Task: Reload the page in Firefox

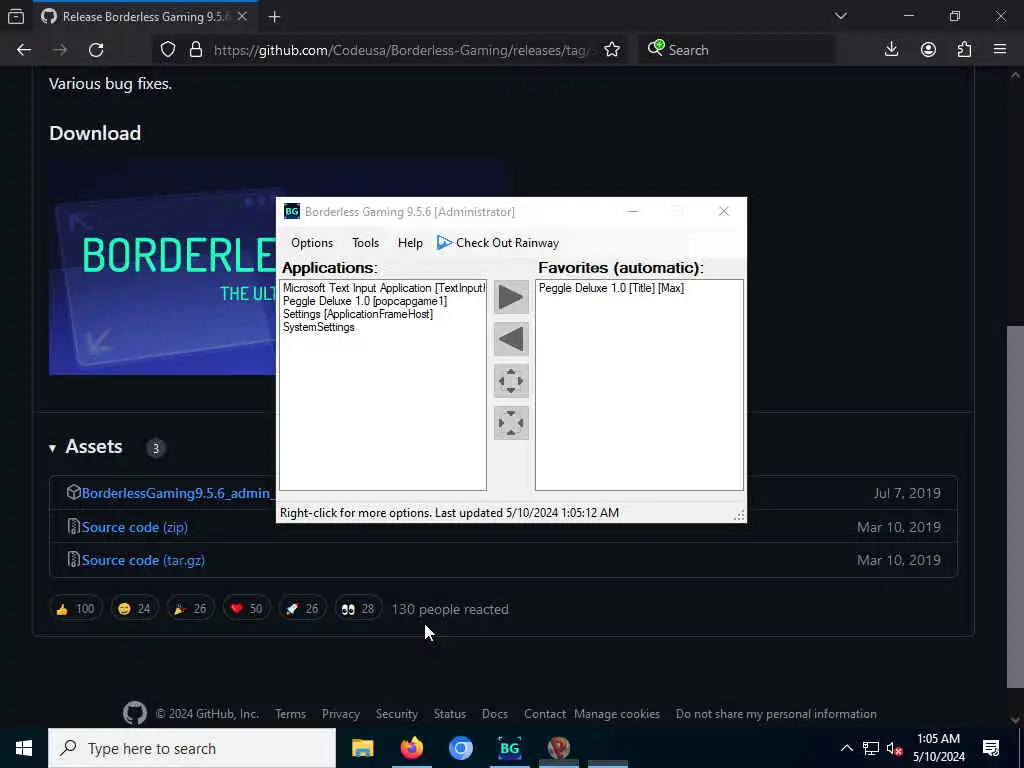Action: click(96, 50)
